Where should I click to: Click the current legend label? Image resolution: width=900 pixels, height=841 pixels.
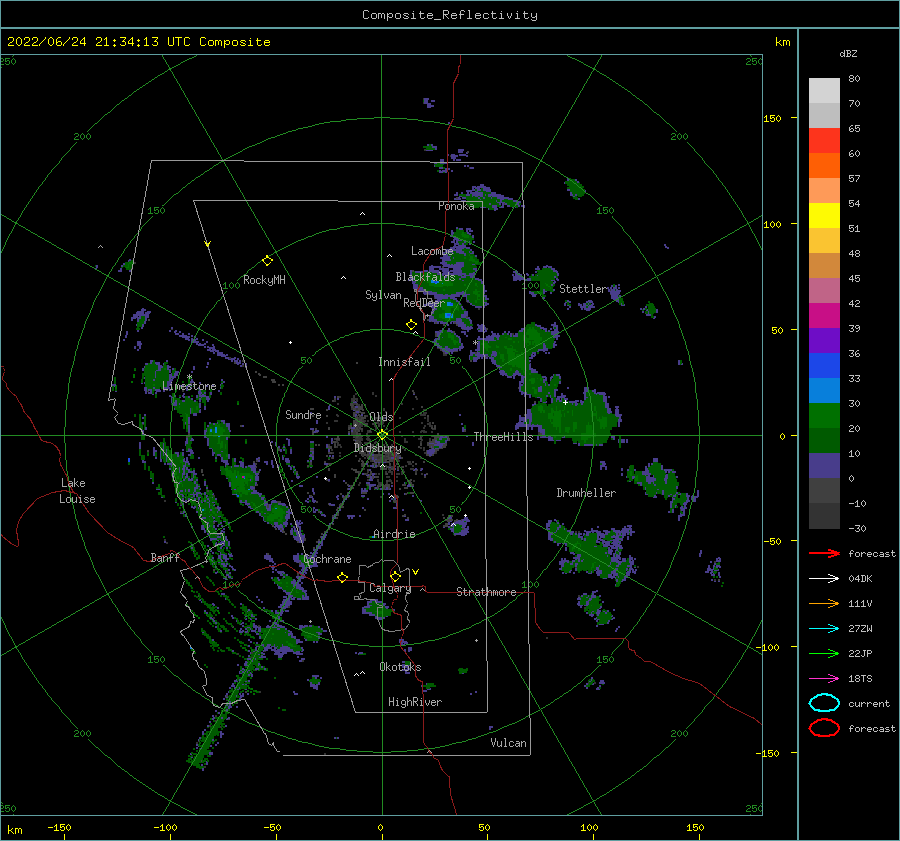click(869, 703)
